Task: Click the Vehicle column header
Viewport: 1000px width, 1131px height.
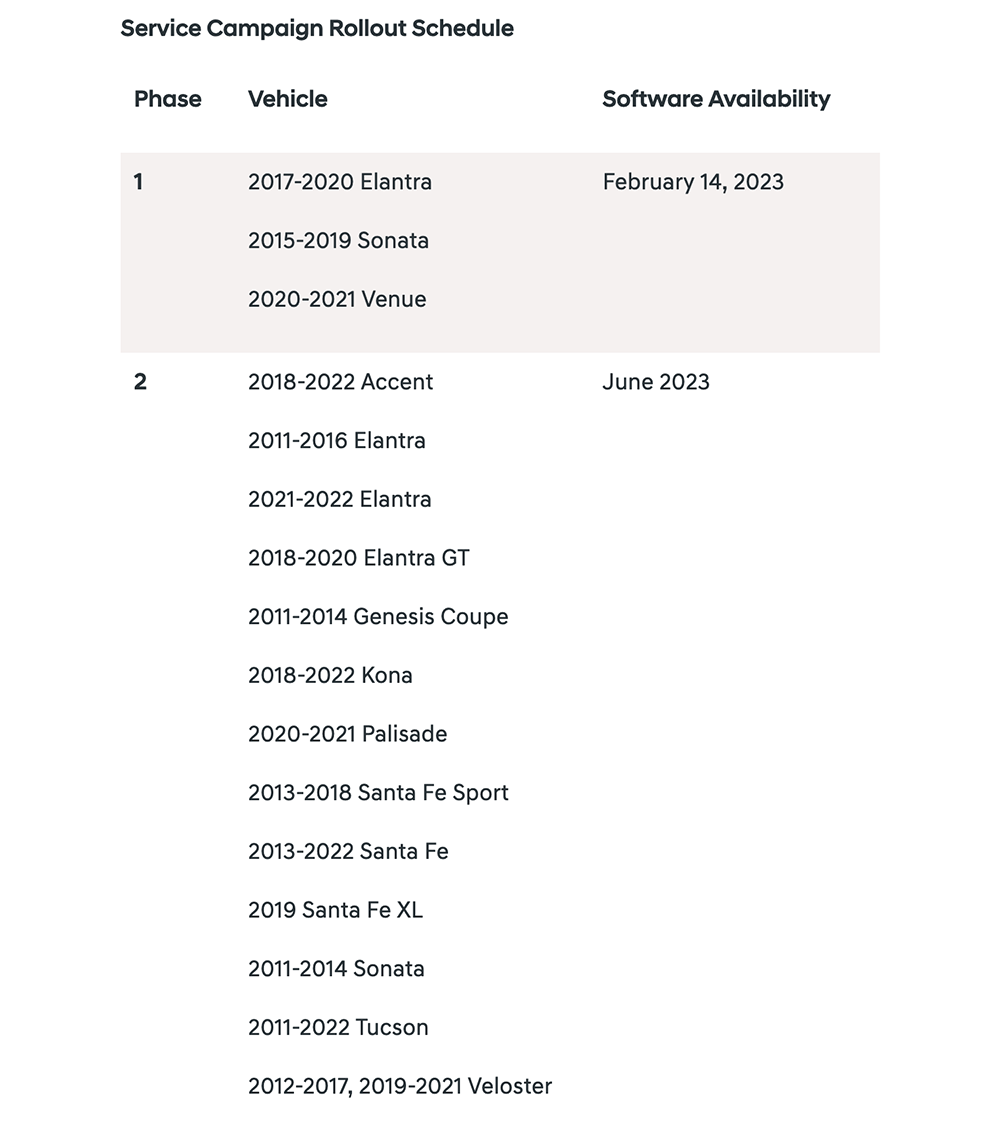Action: pos(288,99)
